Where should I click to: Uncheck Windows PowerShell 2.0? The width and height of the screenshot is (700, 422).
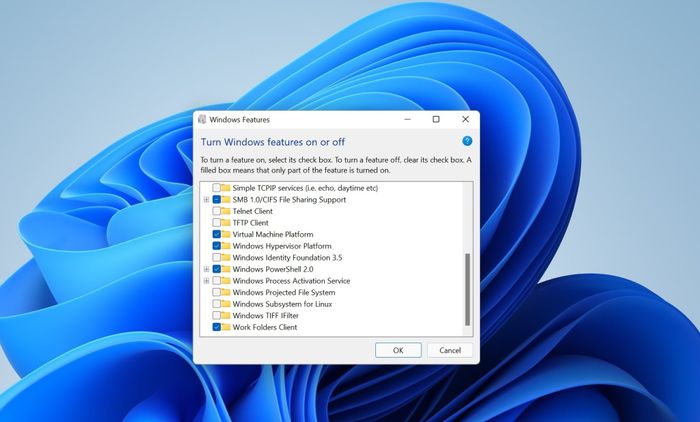pos(217,269)
